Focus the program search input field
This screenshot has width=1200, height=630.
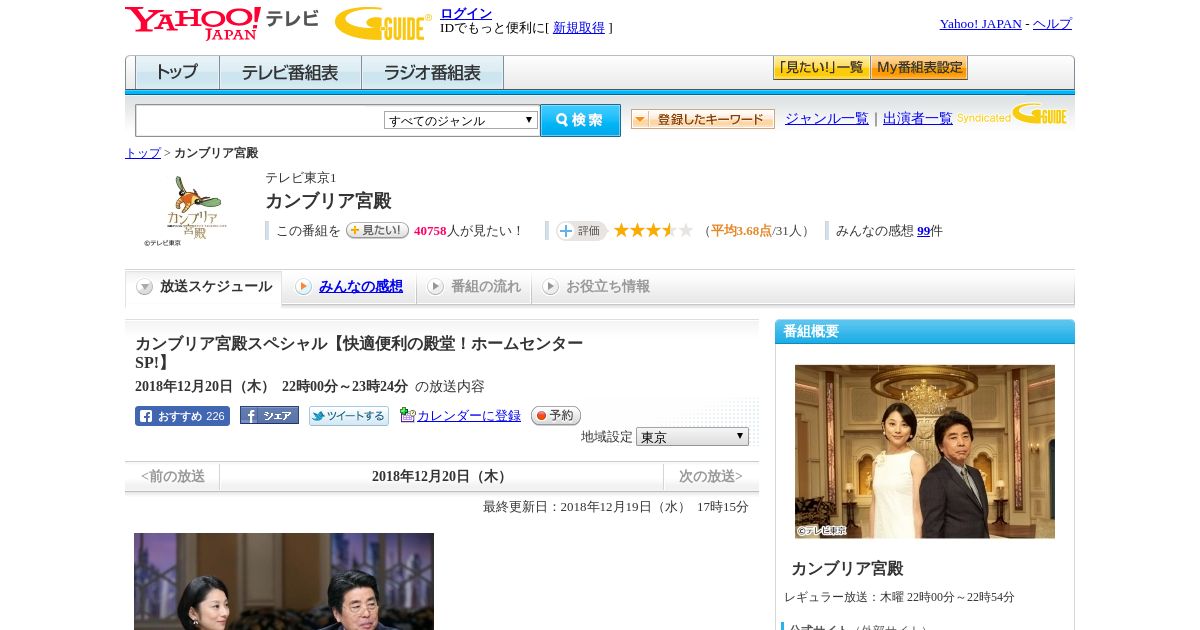(x=260, y=120)
